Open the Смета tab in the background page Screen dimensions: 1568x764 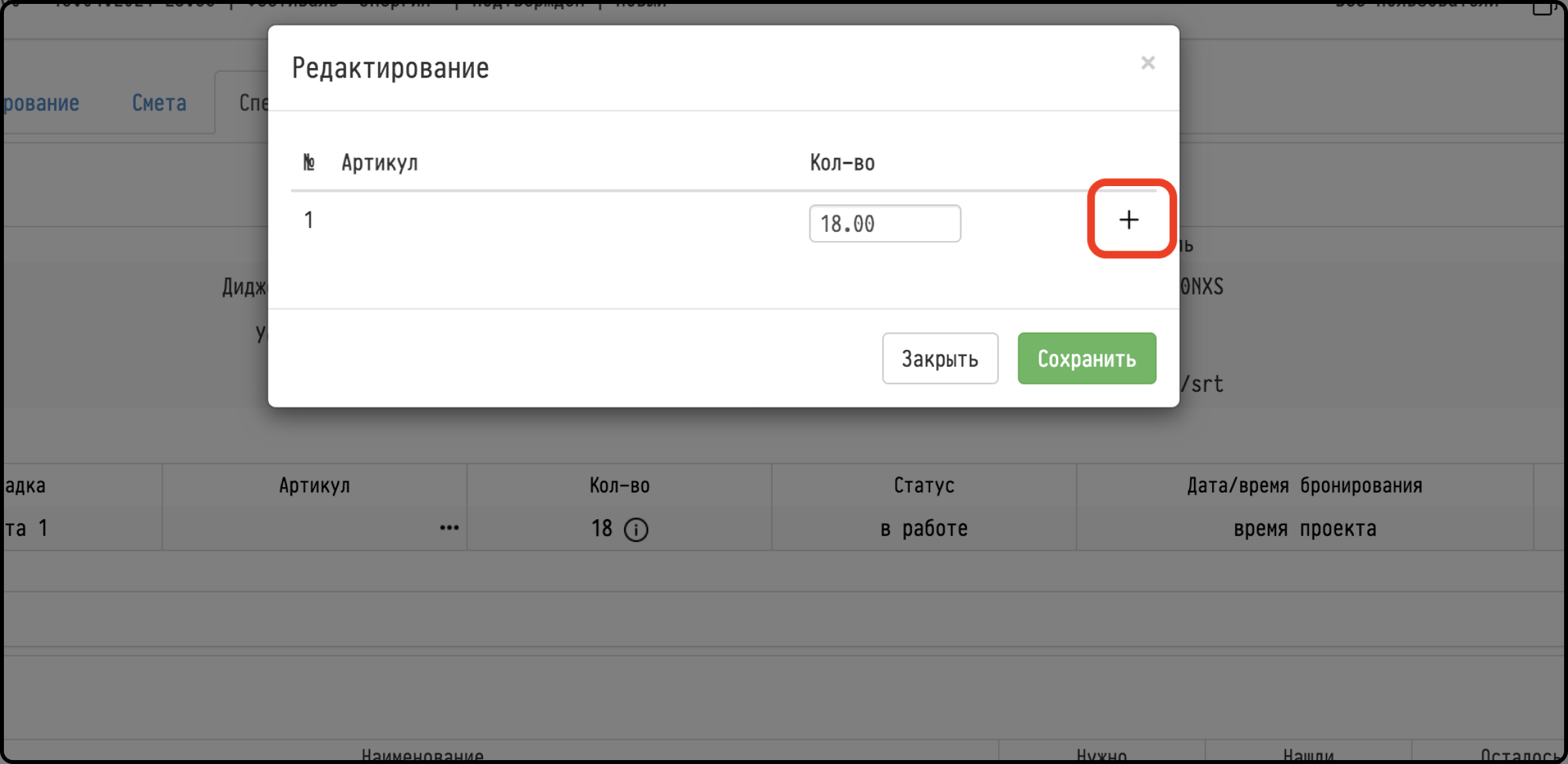pyautogui.click(x=159, y=103)
